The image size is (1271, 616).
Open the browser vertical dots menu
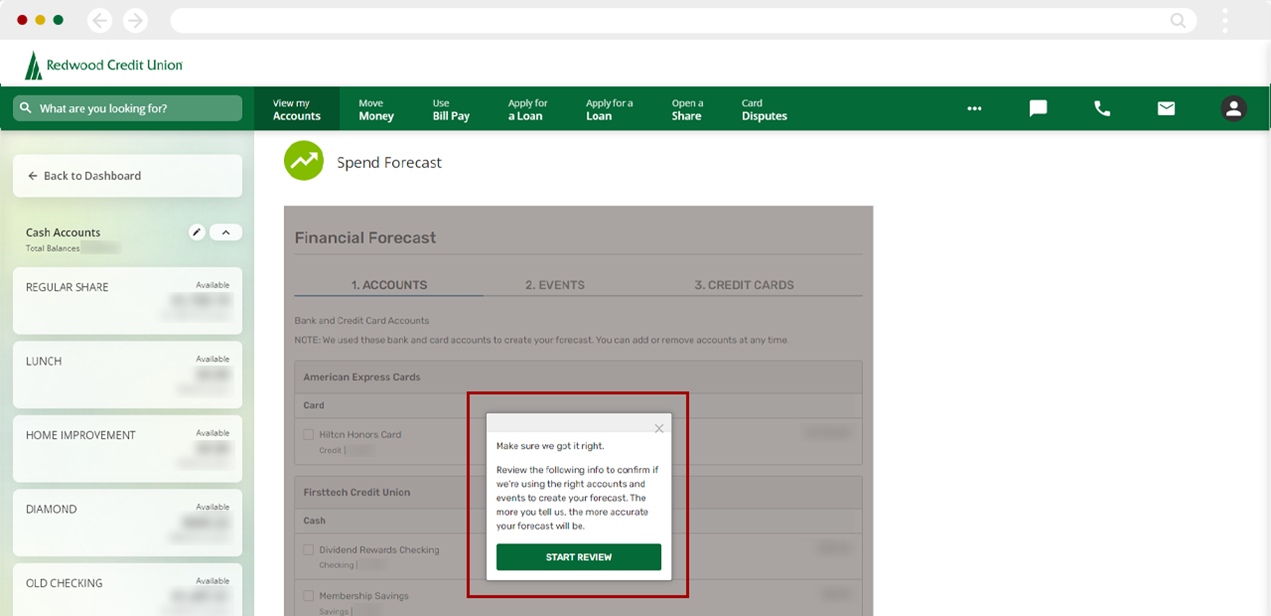[x=1225, y=20]
